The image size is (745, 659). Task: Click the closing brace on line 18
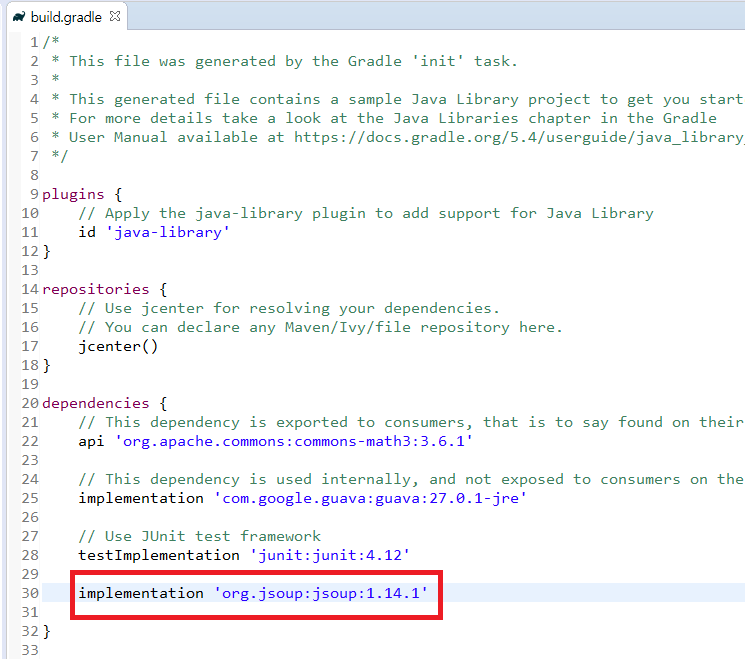pos(47,365)
